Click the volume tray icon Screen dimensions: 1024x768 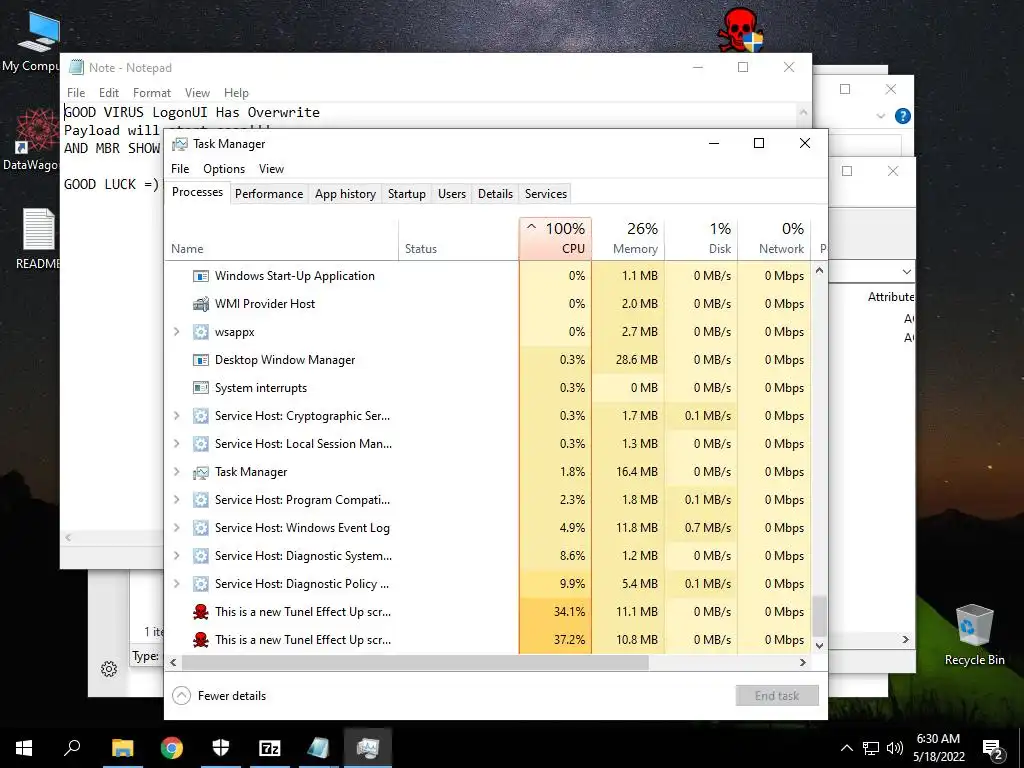(x=895, y=748)
